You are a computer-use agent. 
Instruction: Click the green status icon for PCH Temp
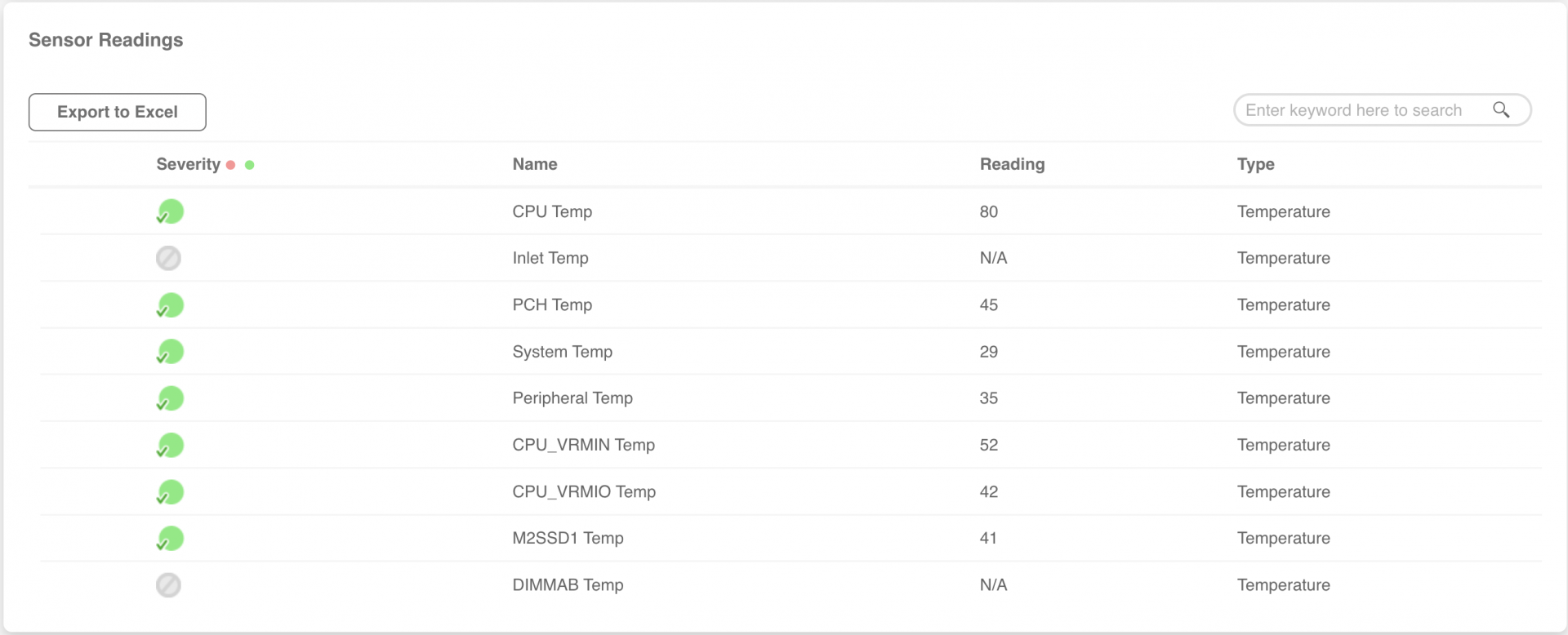click(170, 305)
